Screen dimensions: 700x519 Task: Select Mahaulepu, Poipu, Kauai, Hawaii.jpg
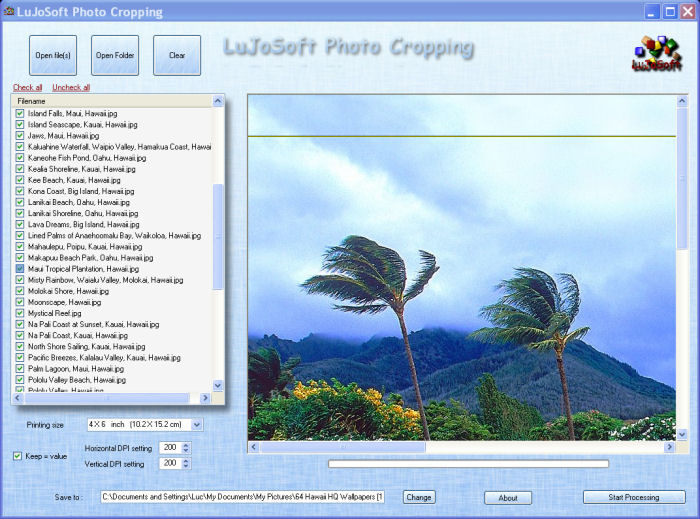(x=85, y=247)
